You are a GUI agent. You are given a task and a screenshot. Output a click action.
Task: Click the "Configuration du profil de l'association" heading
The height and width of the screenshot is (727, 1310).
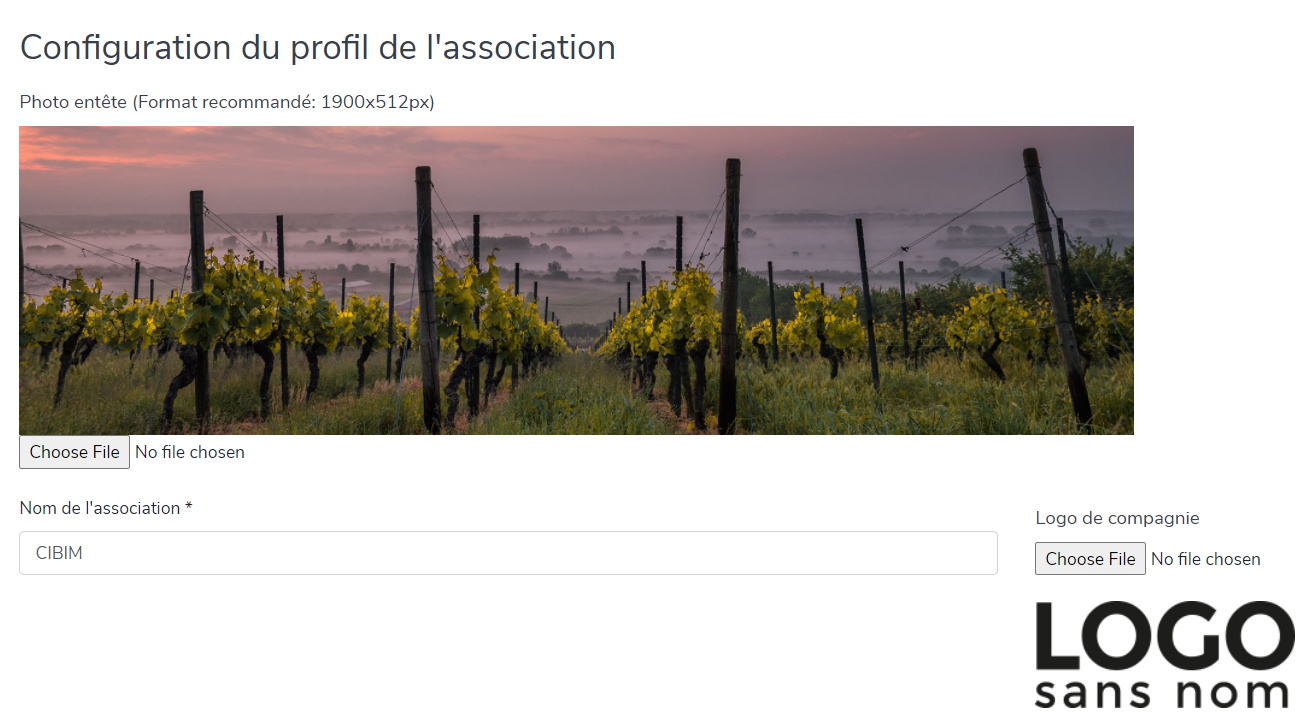pos(318,47)
